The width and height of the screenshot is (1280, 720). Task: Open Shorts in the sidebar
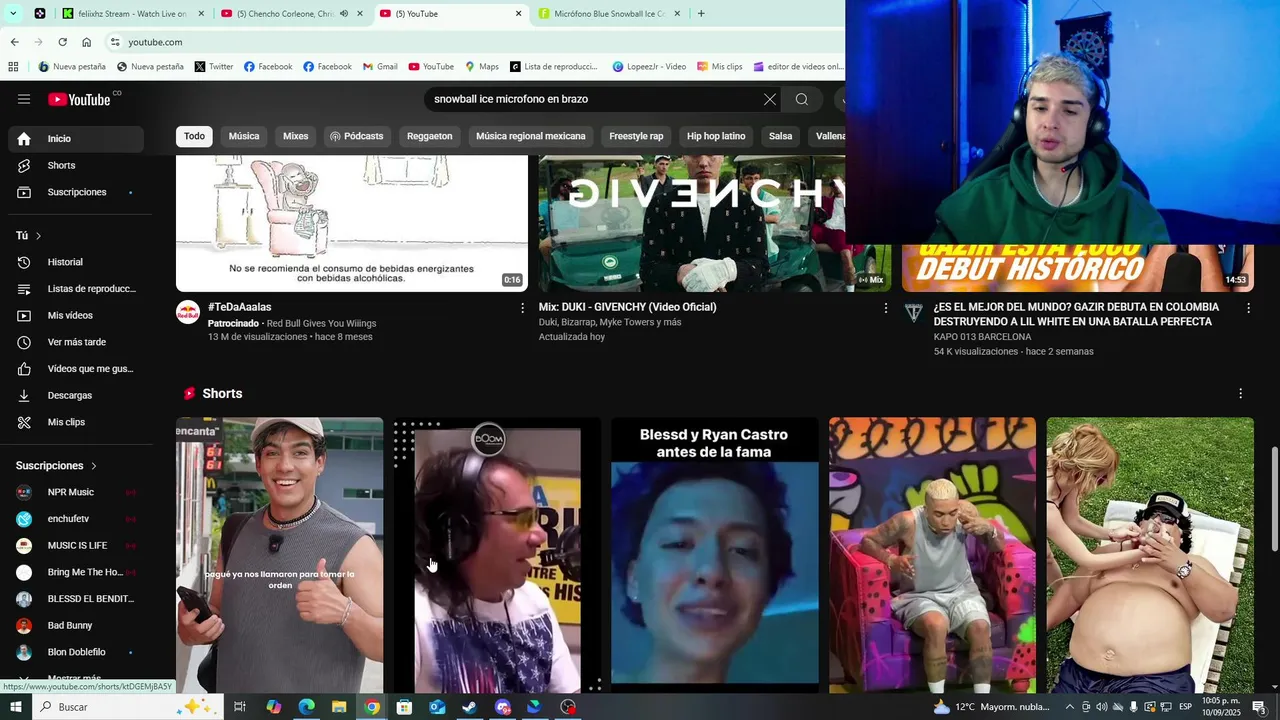76,165
